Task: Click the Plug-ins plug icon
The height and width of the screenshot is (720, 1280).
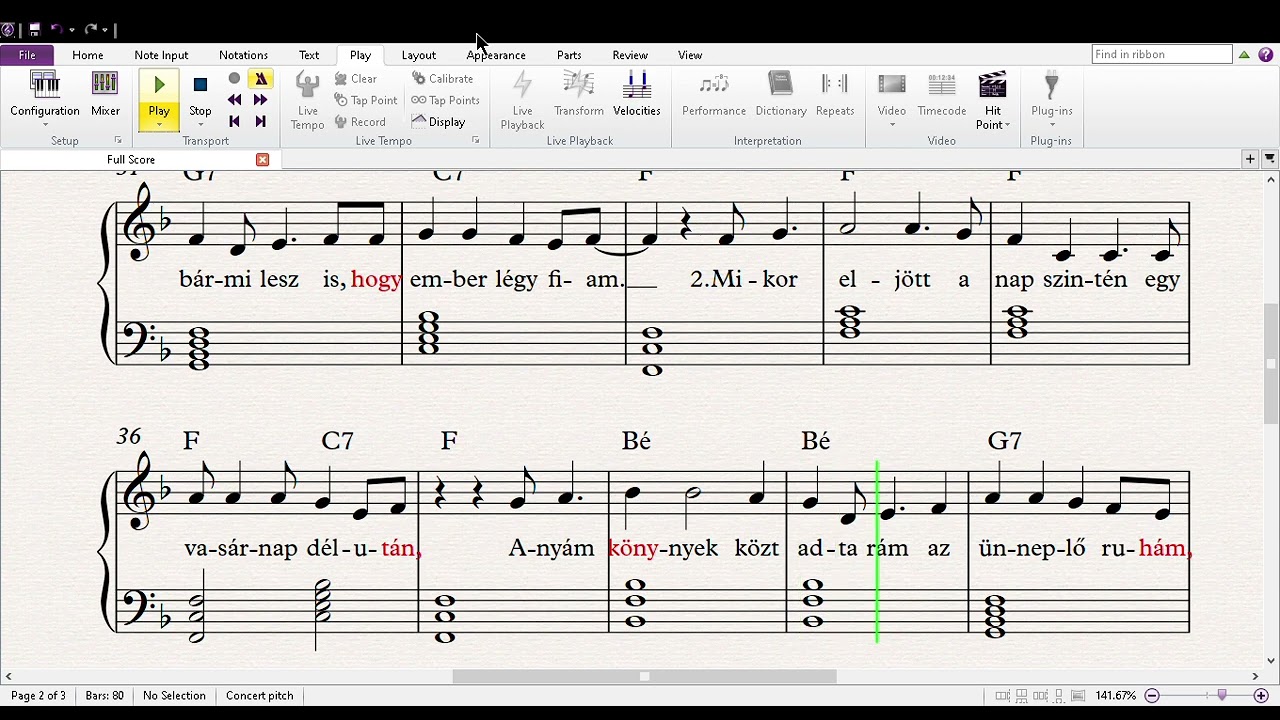Action: click(1051, 86)
